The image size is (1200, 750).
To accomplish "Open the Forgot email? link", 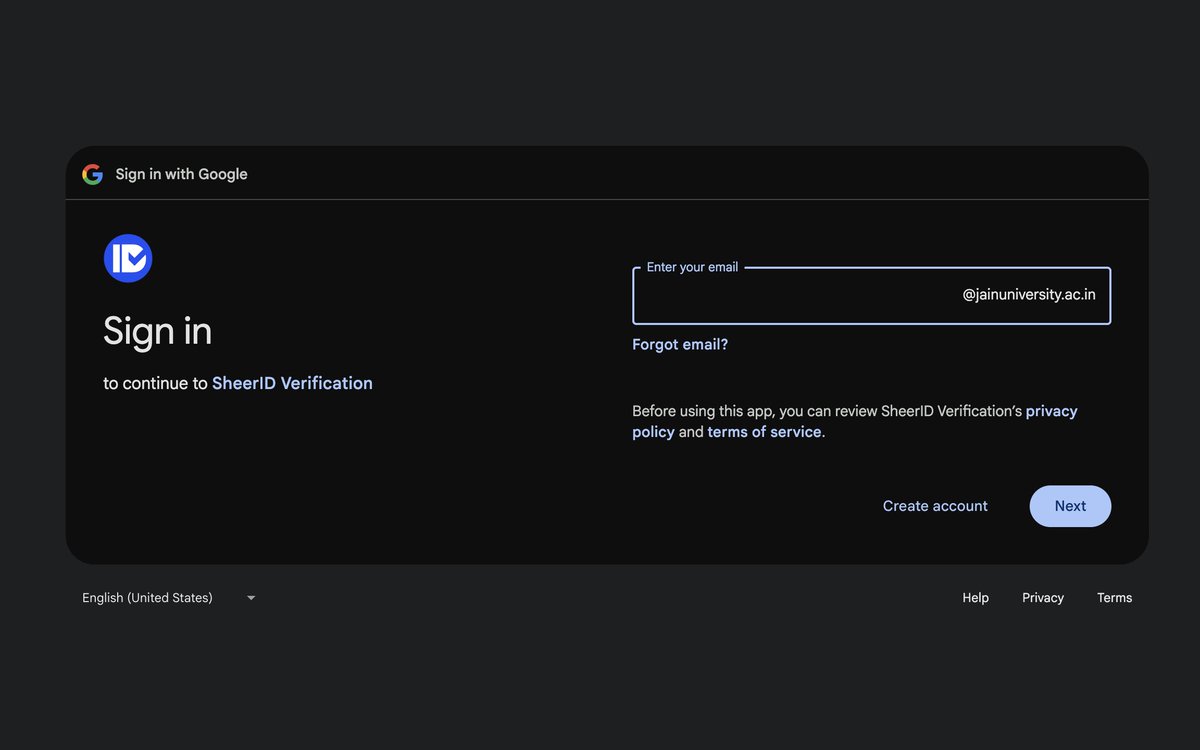I will [x=680, y=345].
